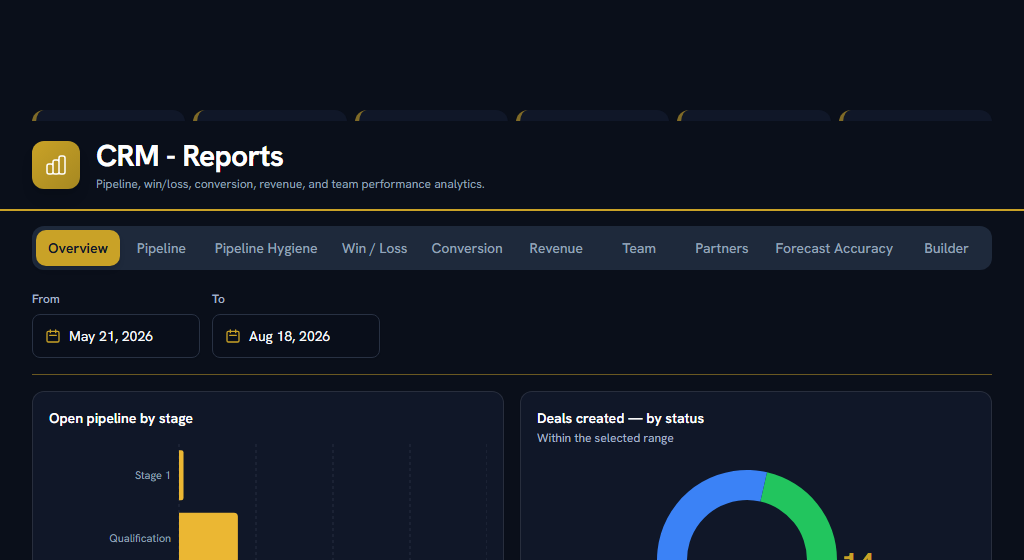This screenshot has width=1024, height=560.
Task: Go to the Win / Loss tab
Action: point(374,248)
